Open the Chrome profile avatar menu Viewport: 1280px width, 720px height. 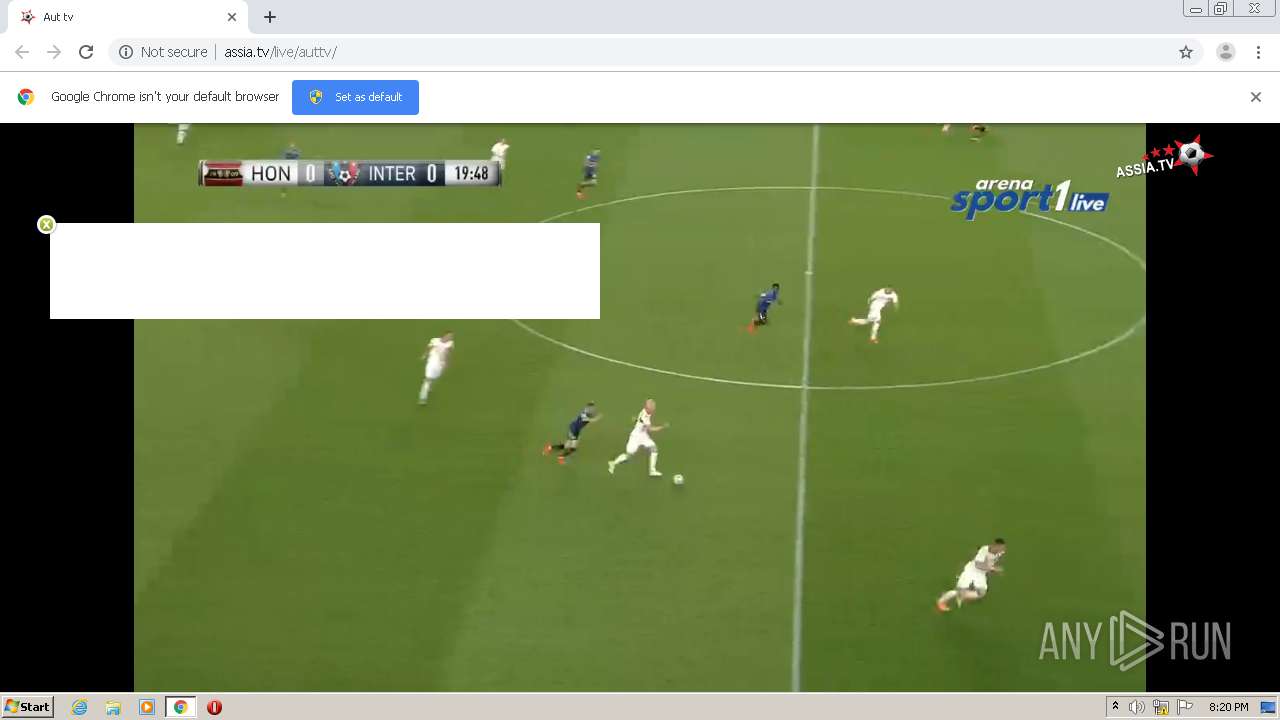[1226, 52]
